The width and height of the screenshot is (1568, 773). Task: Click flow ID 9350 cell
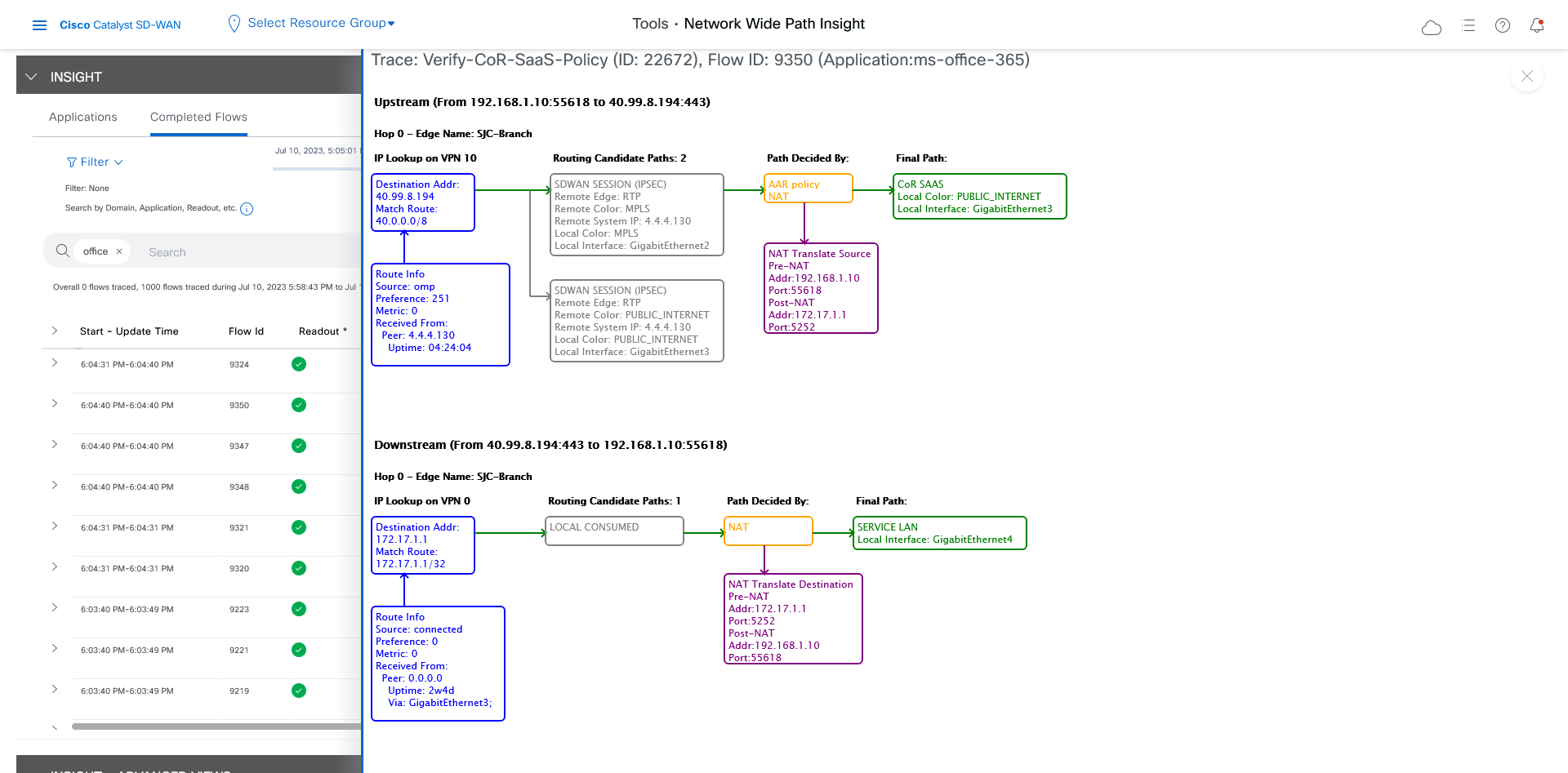pos(239,406)
